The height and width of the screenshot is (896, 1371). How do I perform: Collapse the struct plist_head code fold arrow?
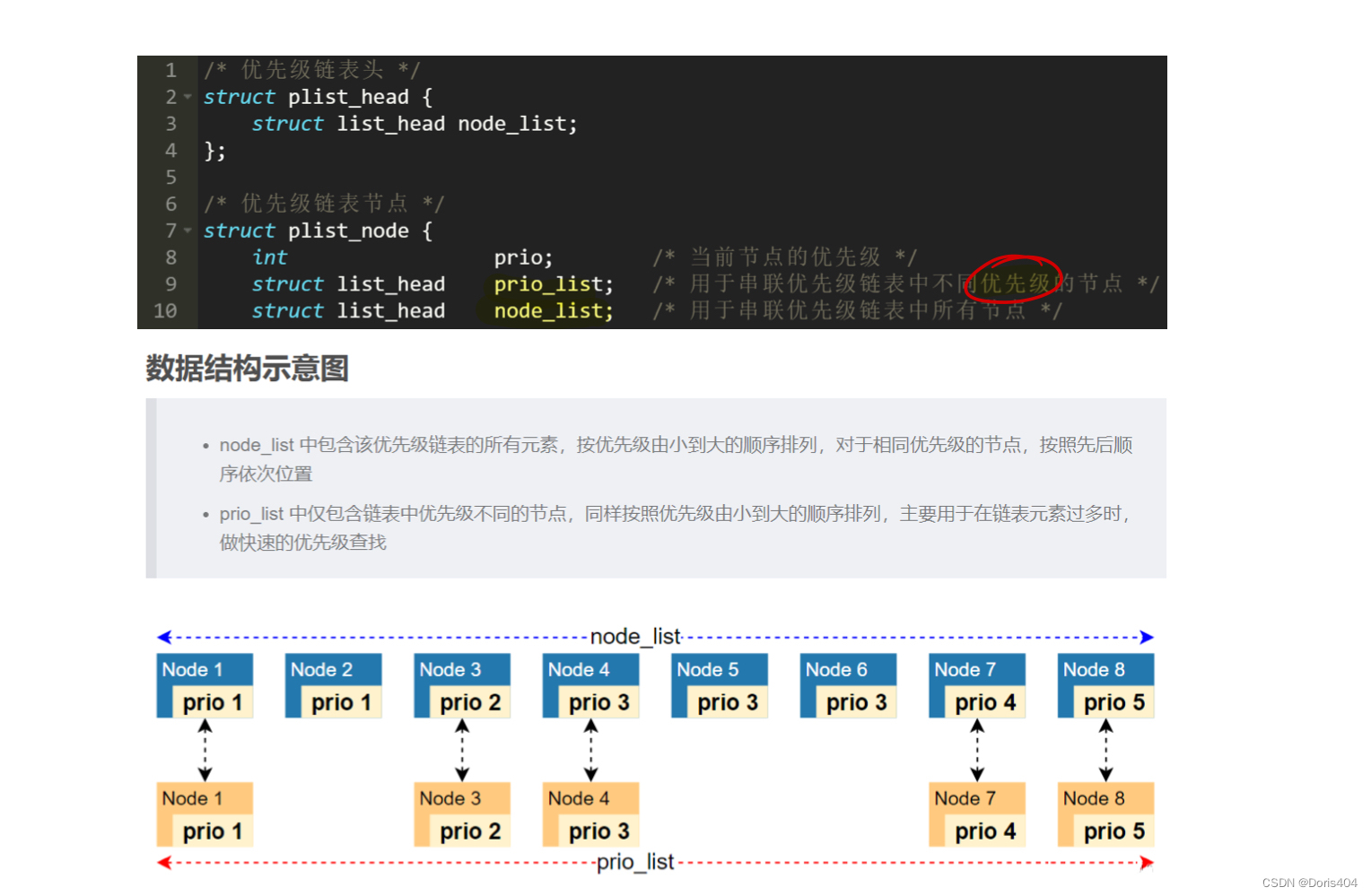[188, 97]
